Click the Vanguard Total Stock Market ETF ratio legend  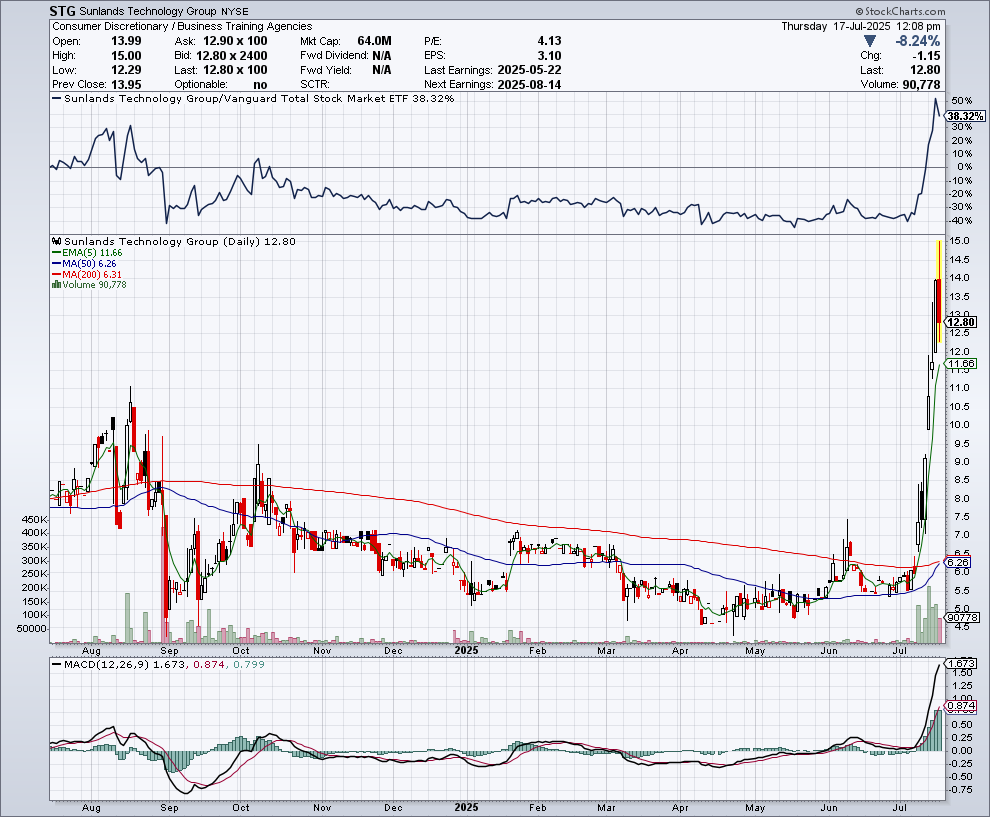point(253,99)
